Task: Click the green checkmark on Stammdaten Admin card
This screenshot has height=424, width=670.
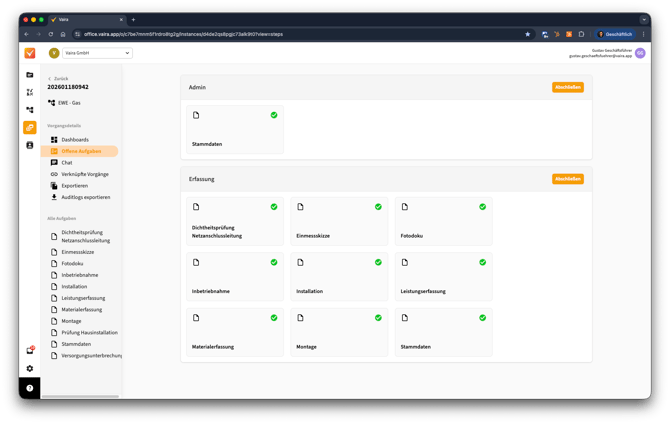Action: point(274,115)
